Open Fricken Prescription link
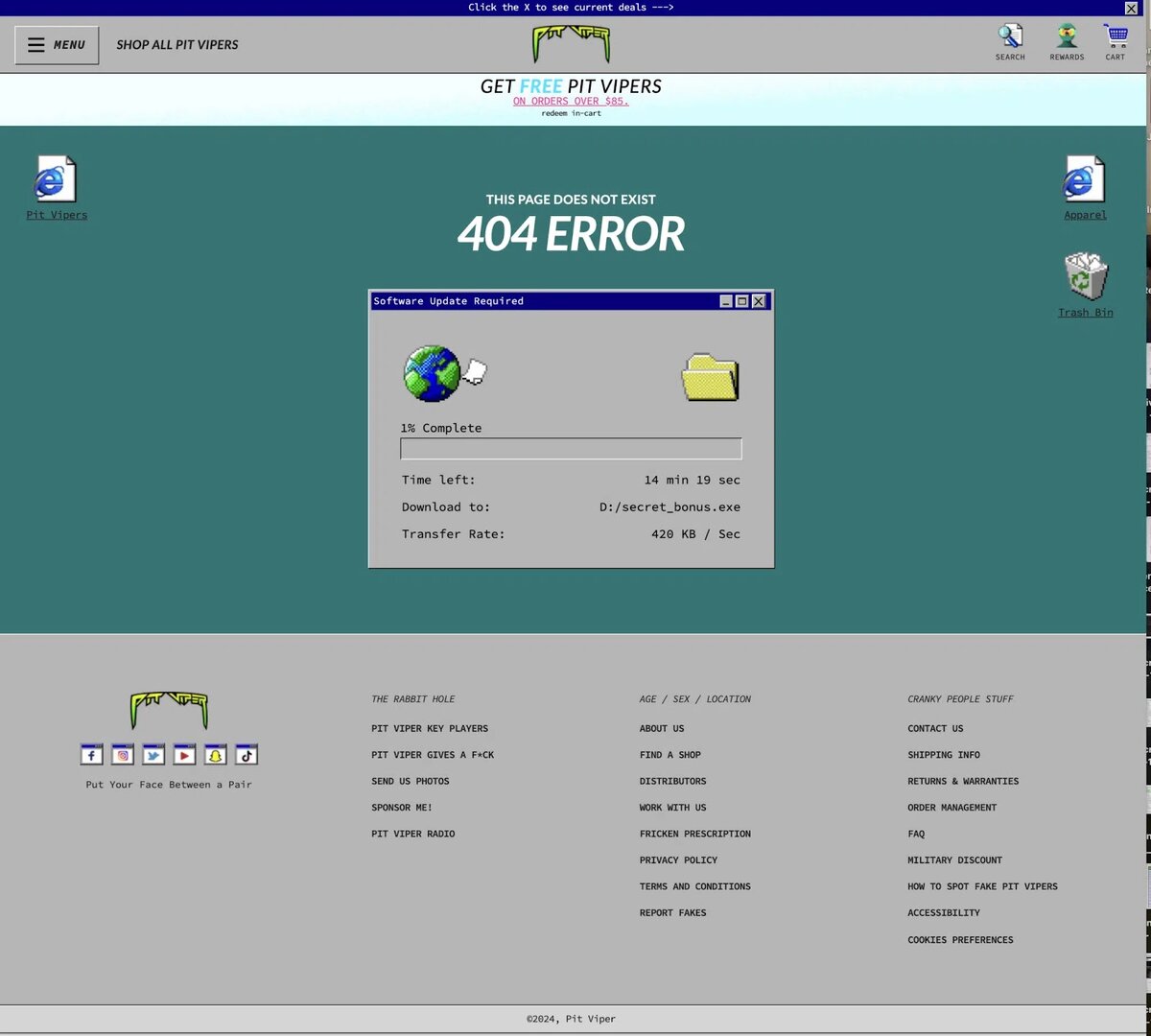Image resolution: width=1151 pixels, height=1036 pixels. click(695, 834)
